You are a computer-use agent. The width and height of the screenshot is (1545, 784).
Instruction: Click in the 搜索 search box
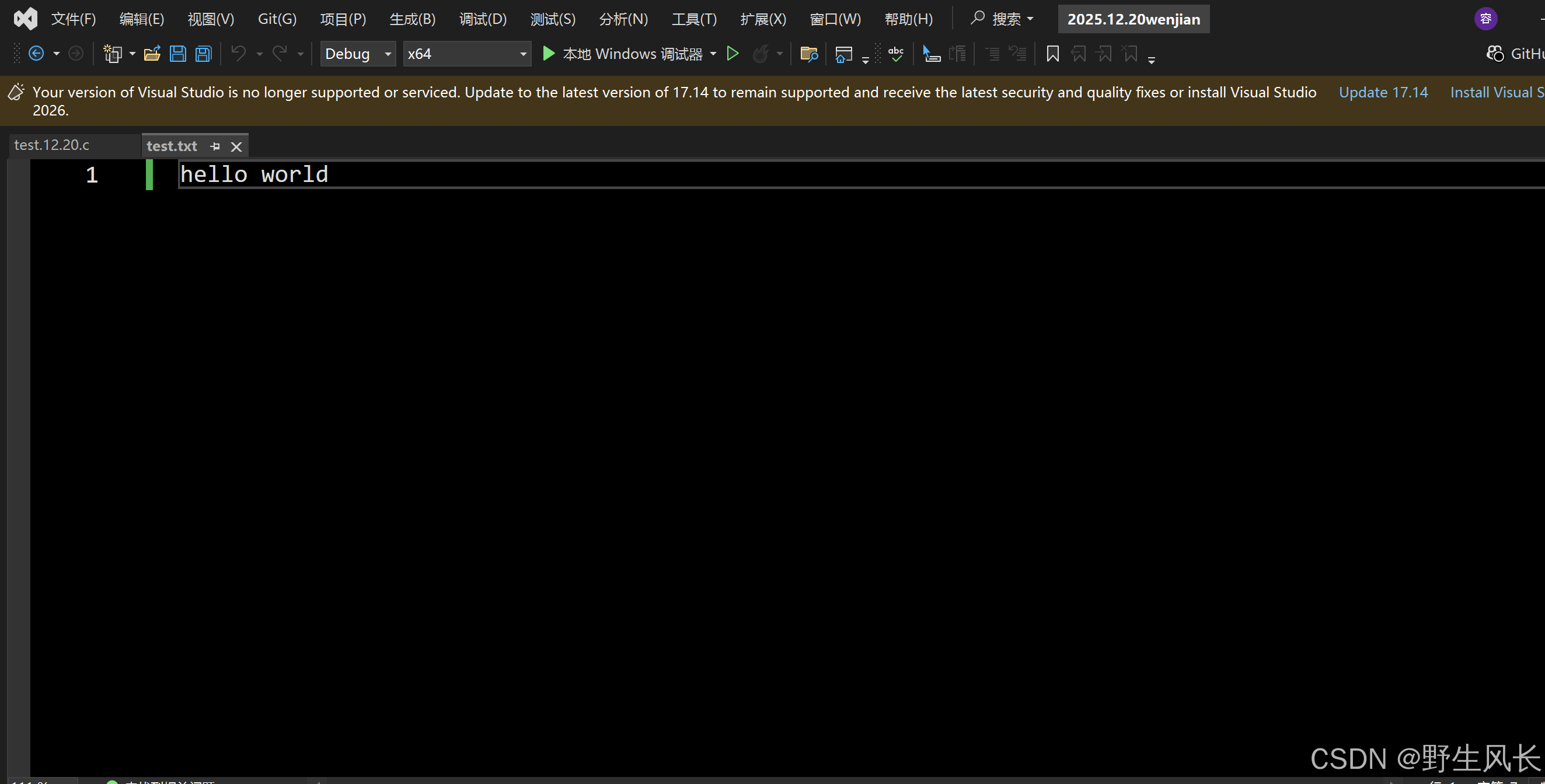click(1003, 19)
